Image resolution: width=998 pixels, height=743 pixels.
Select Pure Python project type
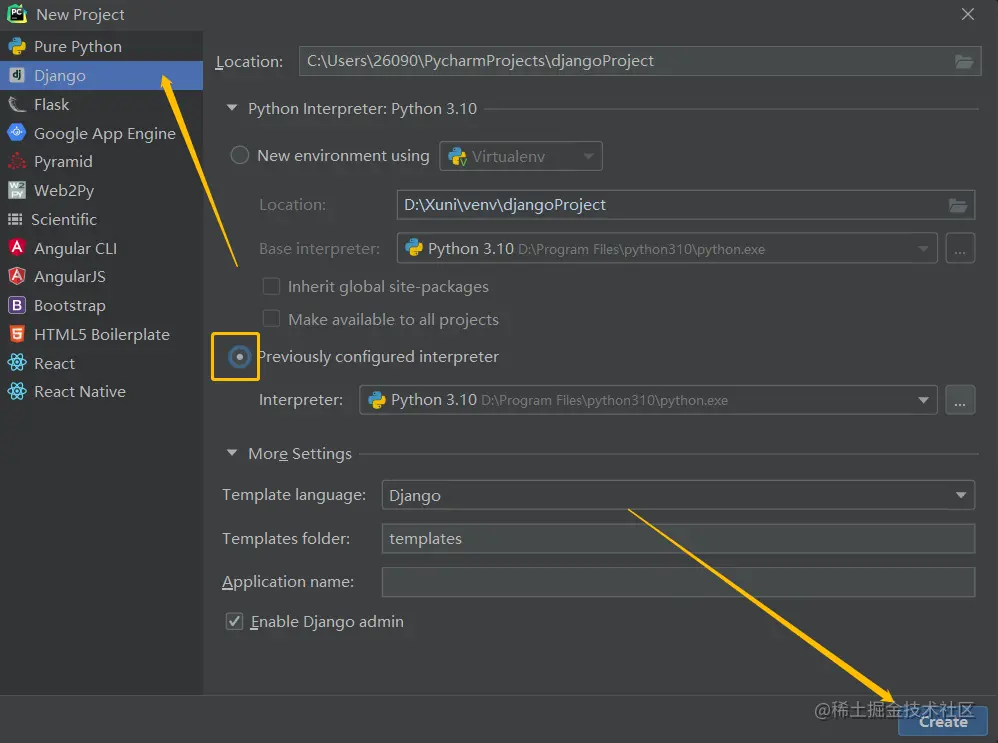[x=101, y=46]
